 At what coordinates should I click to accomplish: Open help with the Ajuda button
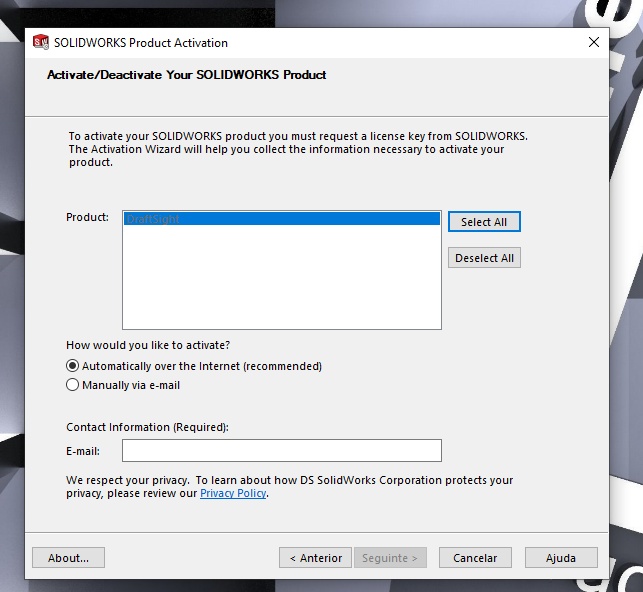[561, 558]
